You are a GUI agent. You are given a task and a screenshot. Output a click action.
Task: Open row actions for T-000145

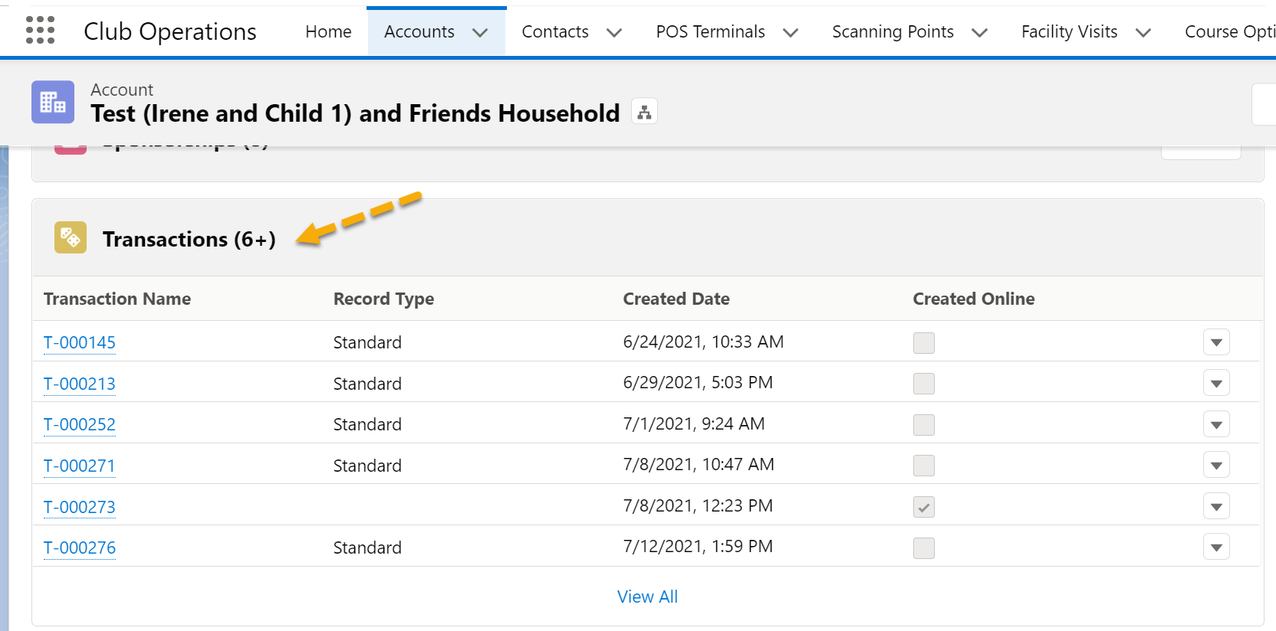[x=1215, y=342]
